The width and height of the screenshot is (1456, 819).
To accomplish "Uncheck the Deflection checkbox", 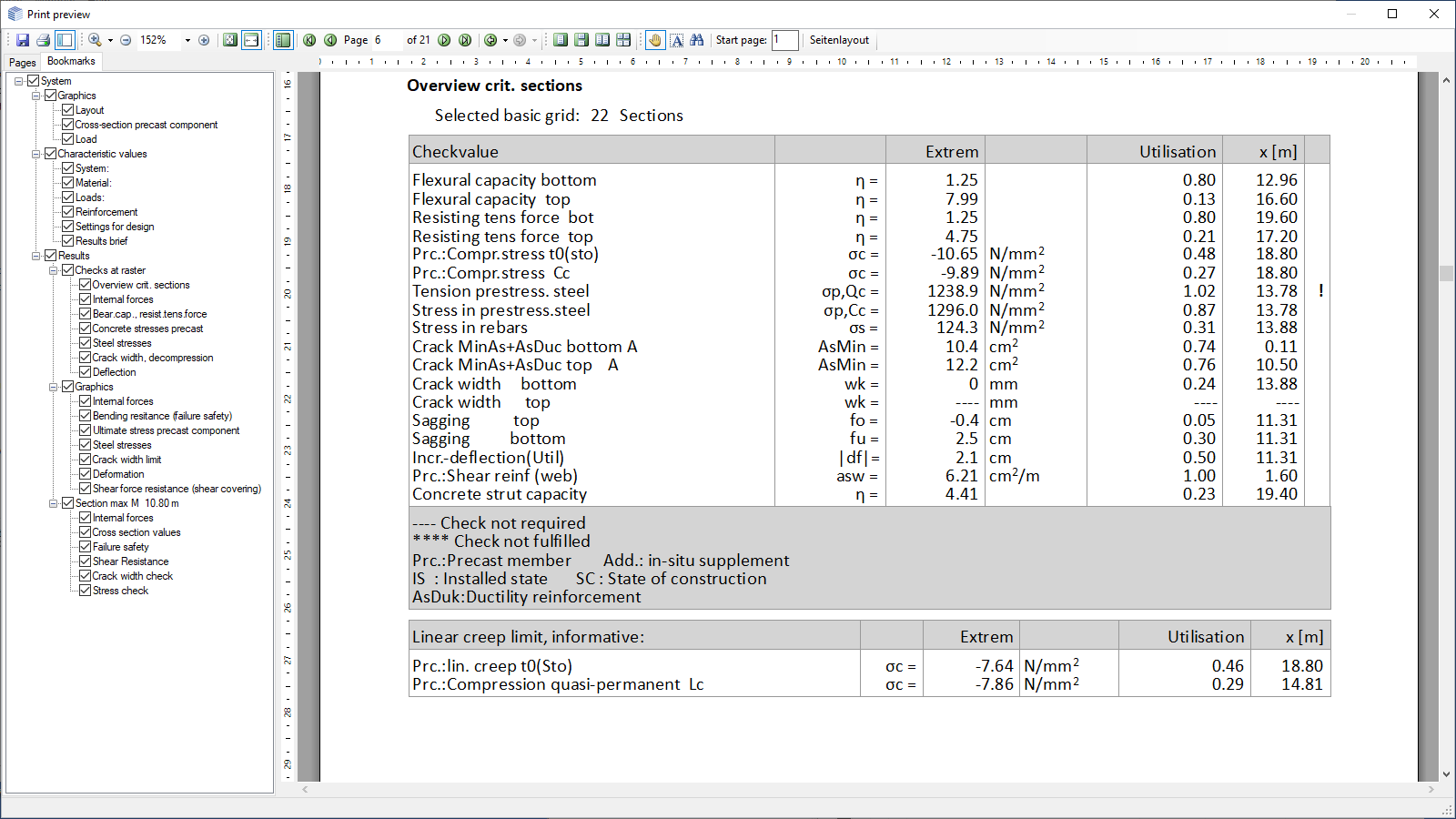I will 85,372.
